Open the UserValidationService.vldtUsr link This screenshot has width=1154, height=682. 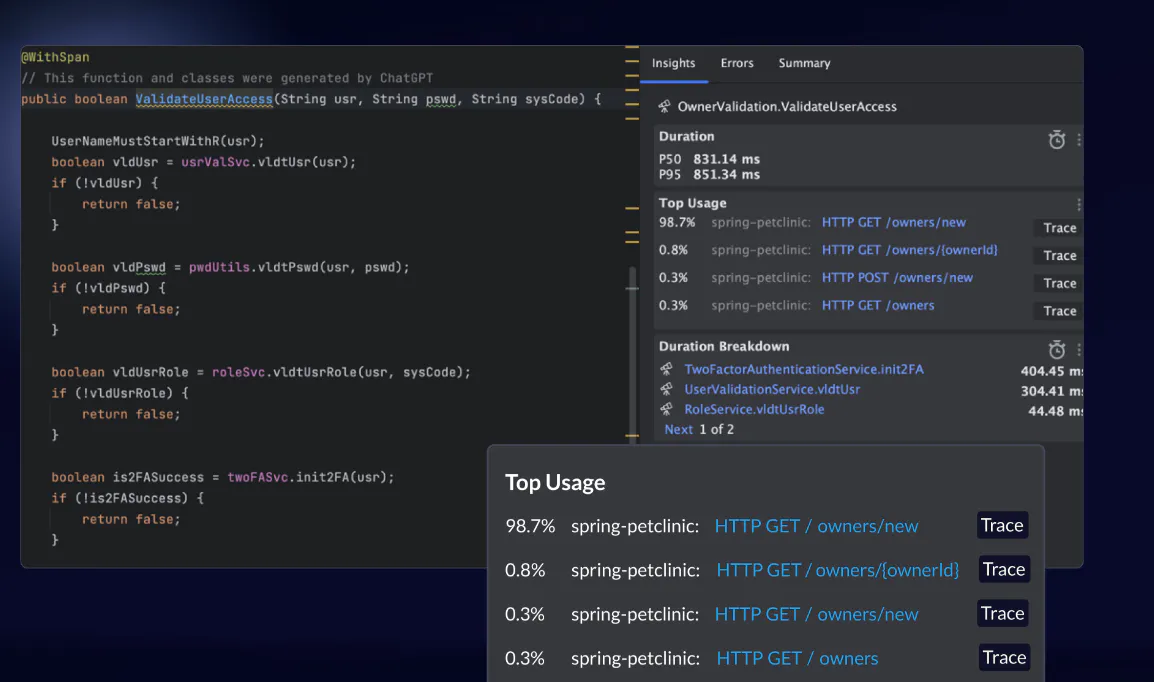(772, 389)
